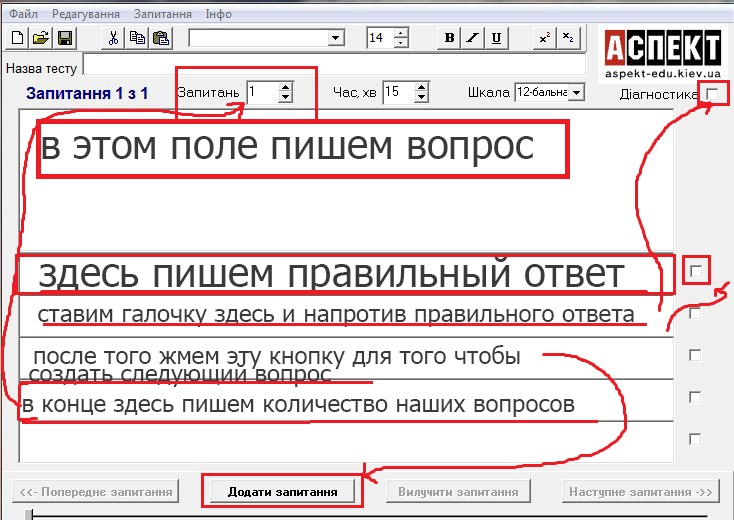
Task: Open the Запитання menu
Action: click(x=162, y=14)
